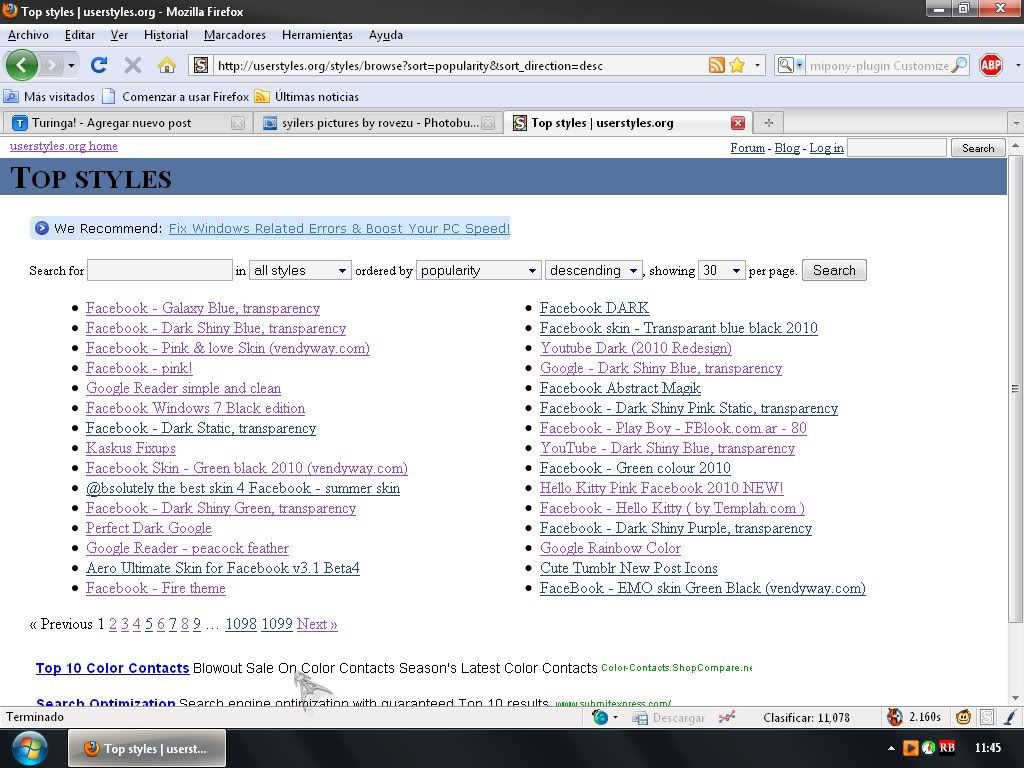Open the 'all styles' dropdown
The height and width of the screenshot is (768, 1024).
coord(300,270)
